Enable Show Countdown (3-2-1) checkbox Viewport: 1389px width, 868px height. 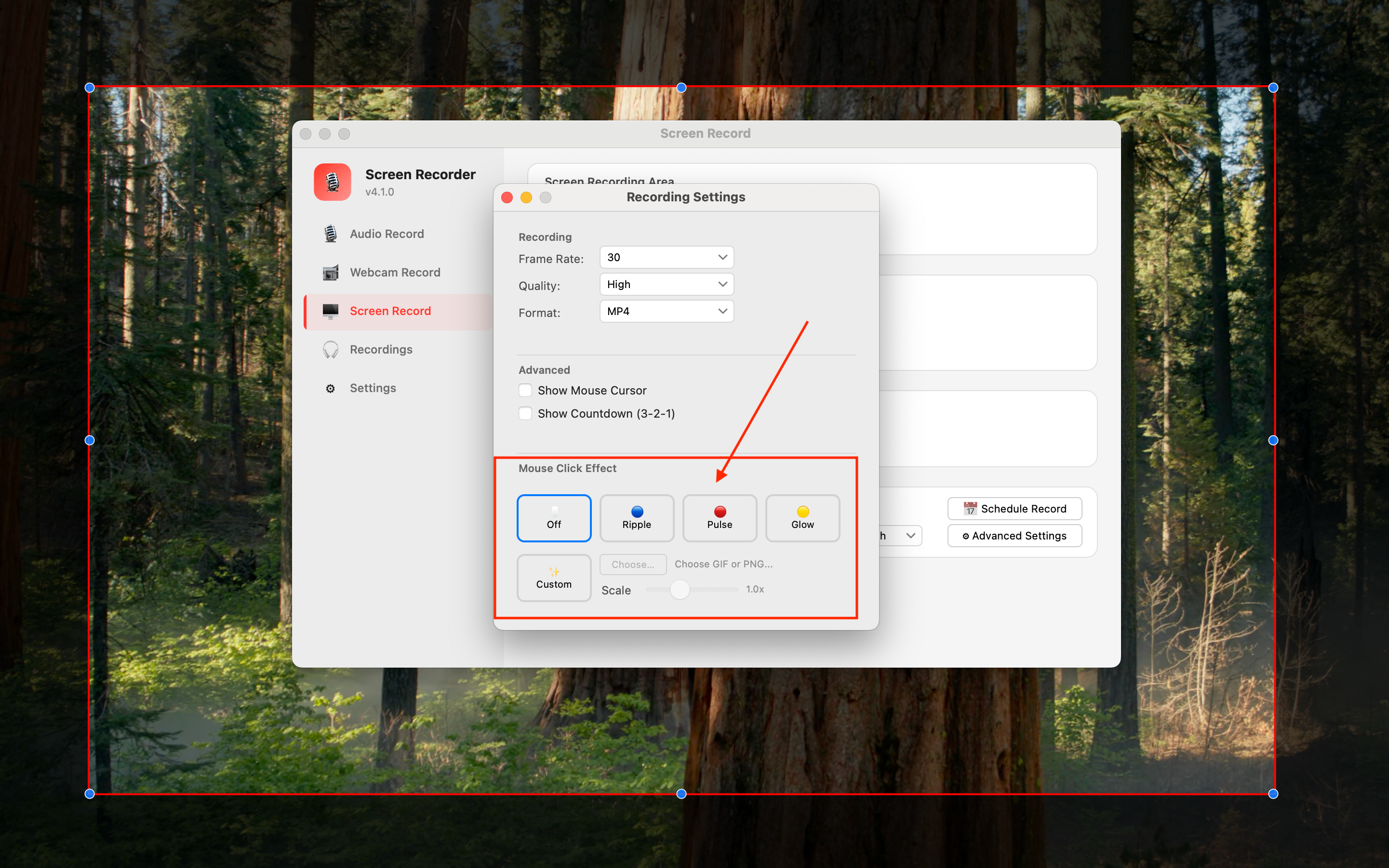point(525,413)
